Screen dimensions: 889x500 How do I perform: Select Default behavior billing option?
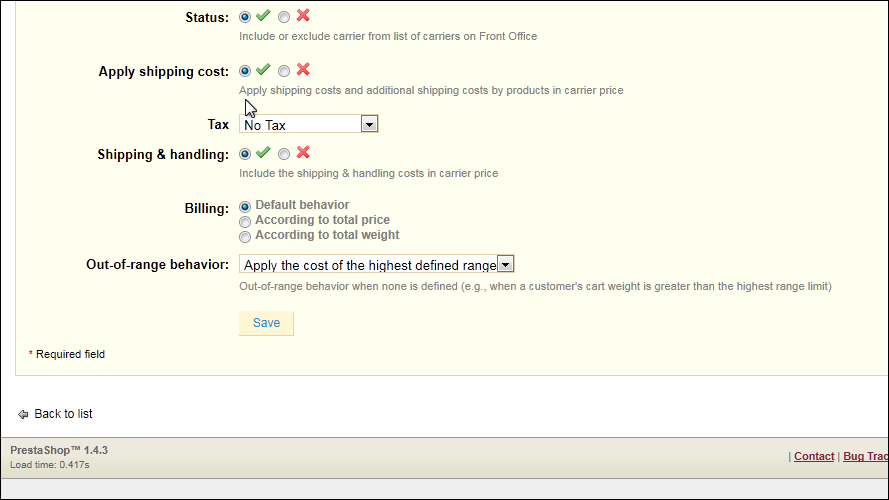coord(245,207)
